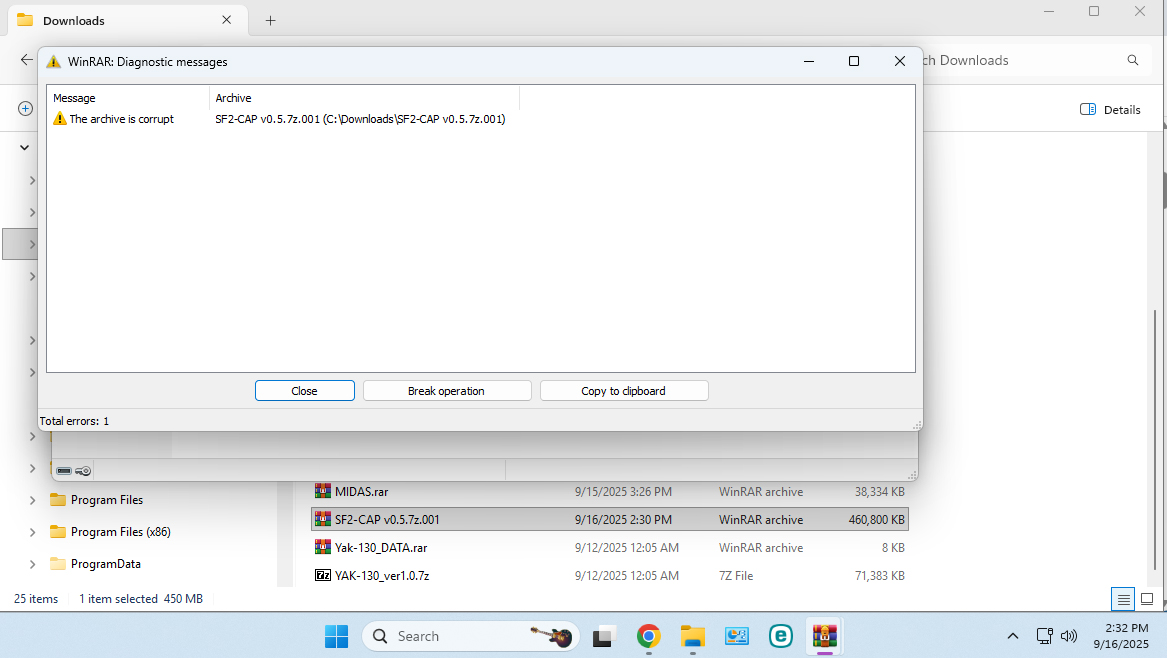The height and width of the screenshot is (658, 1167).
Task: Click the 9/15/2025 3:26 PM date cell
Action: pyautogui.click(x=623, y=492)
